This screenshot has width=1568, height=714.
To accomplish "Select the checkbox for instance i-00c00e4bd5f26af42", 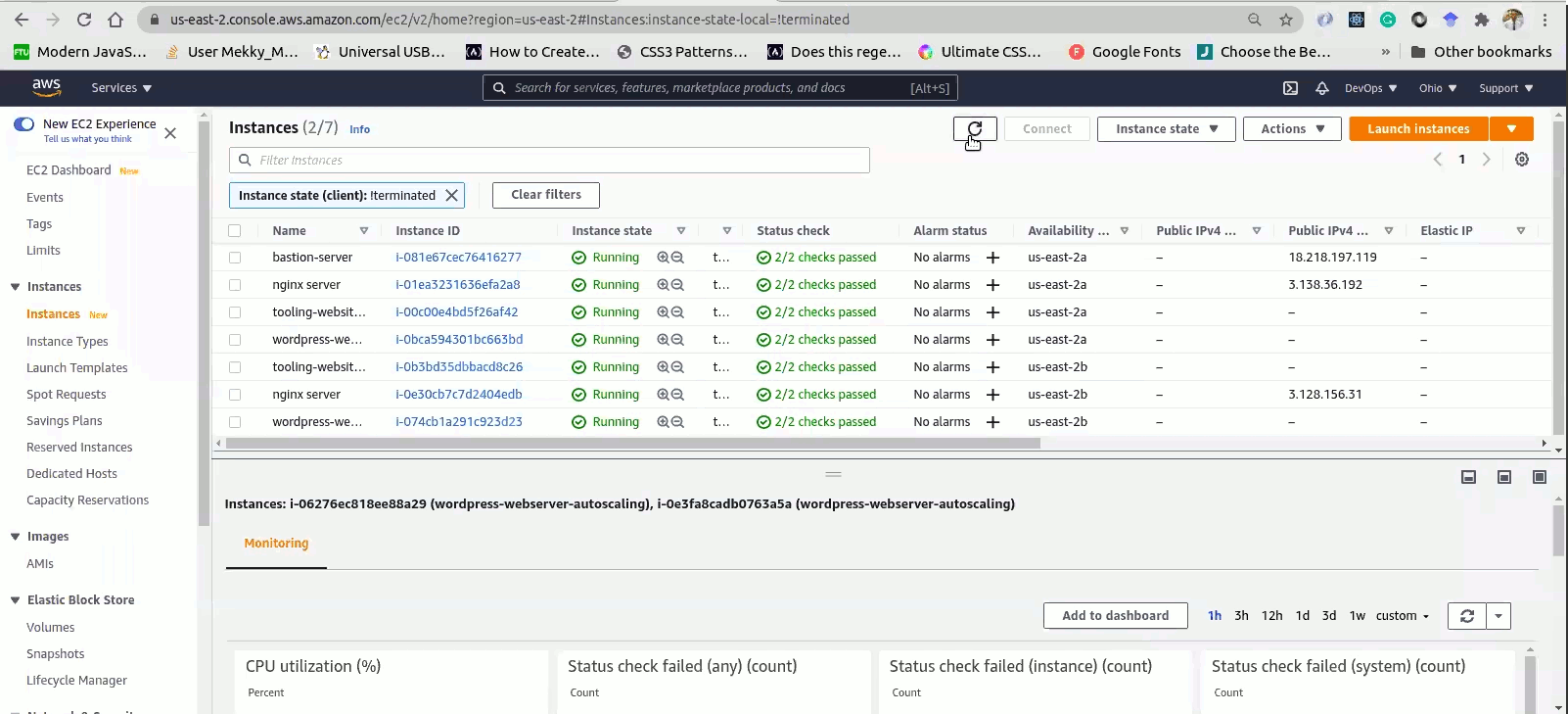I will (x=235, y=312).
